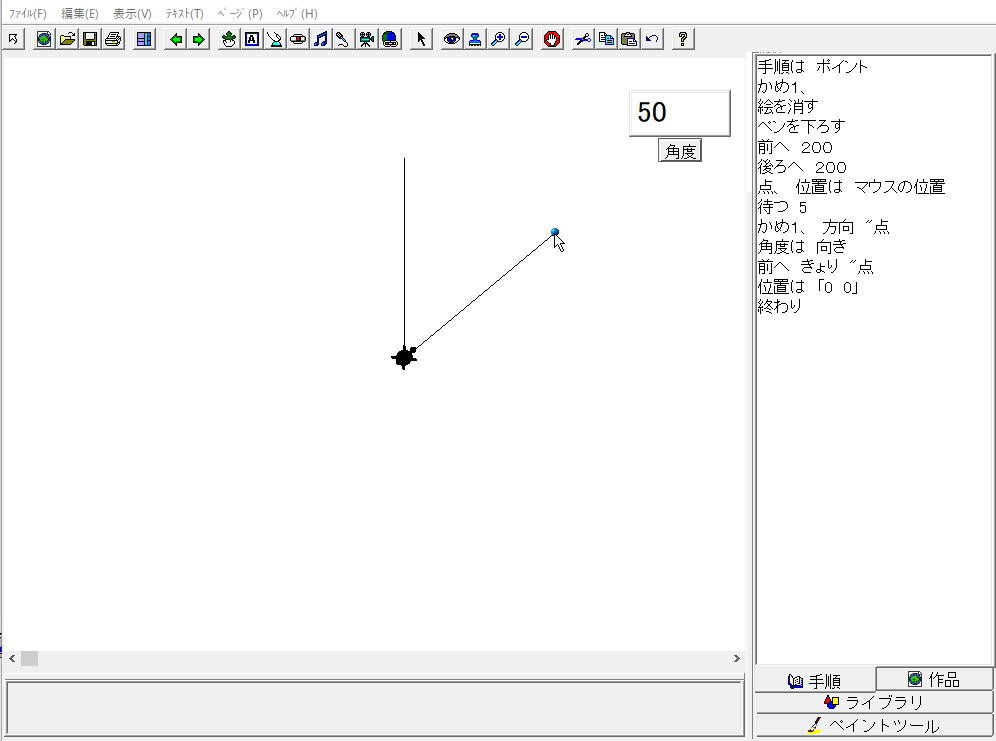Expand the ペイントツール panel
Image resolution: width=996 pixels, height=741 pixels.
point(874,726)
